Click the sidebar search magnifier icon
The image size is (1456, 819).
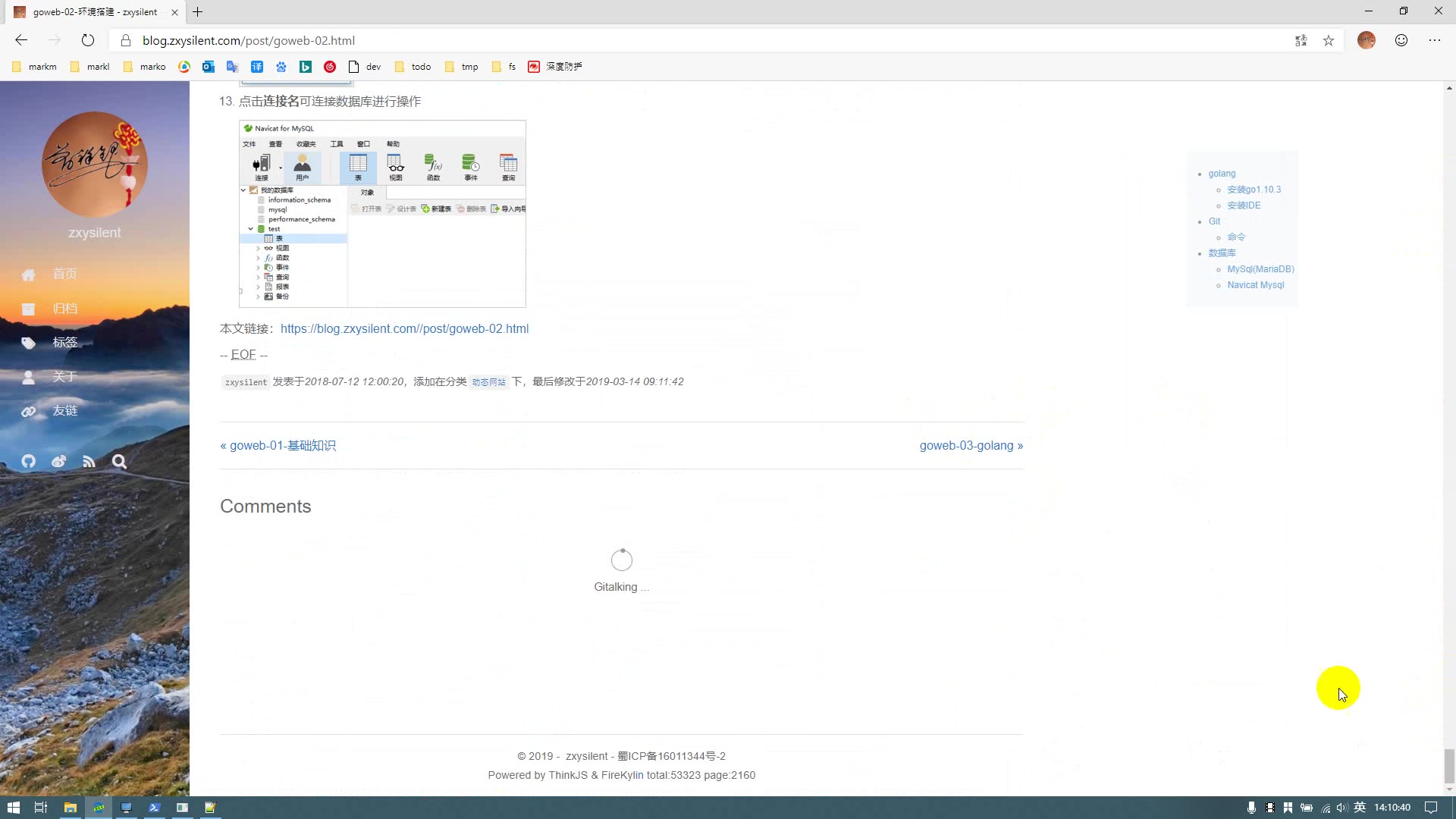tap(119, 461)
